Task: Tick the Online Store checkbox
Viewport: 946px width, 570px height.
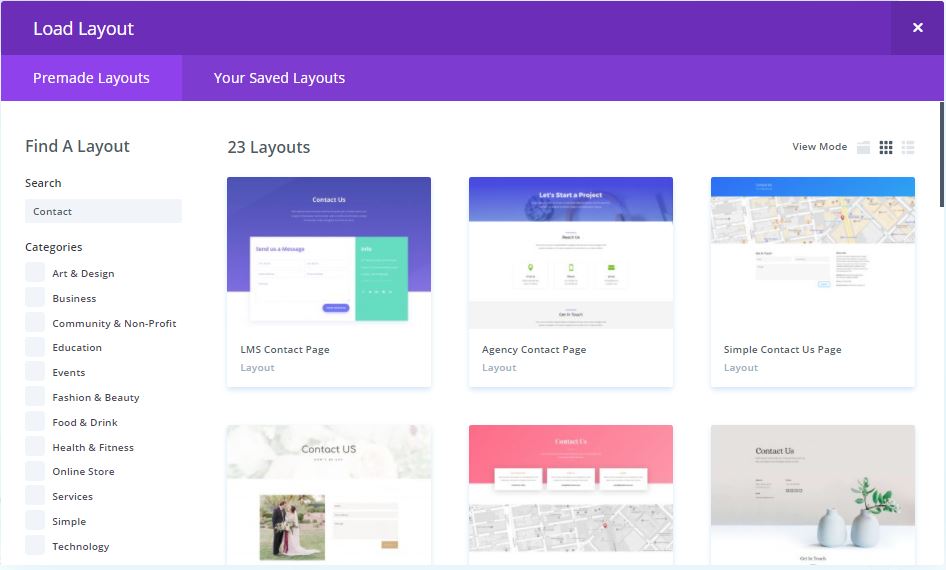Action: 35,471
